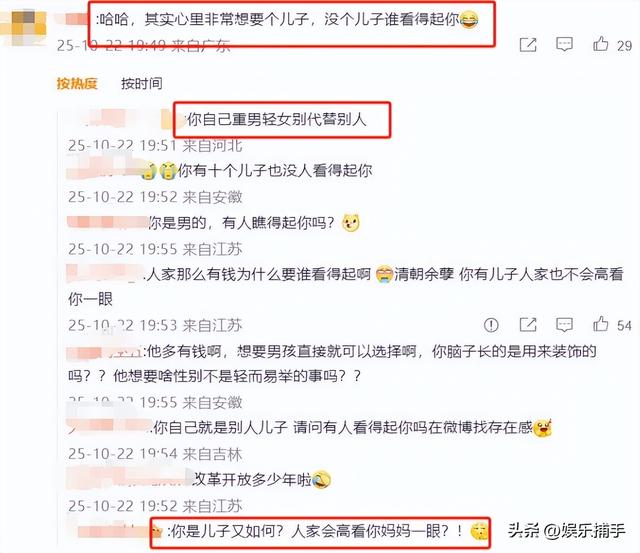The height and width of the screenshot is (553, 640).
Task: Click the 改革开放多少年啦 reply
Action: click(251, 479)
